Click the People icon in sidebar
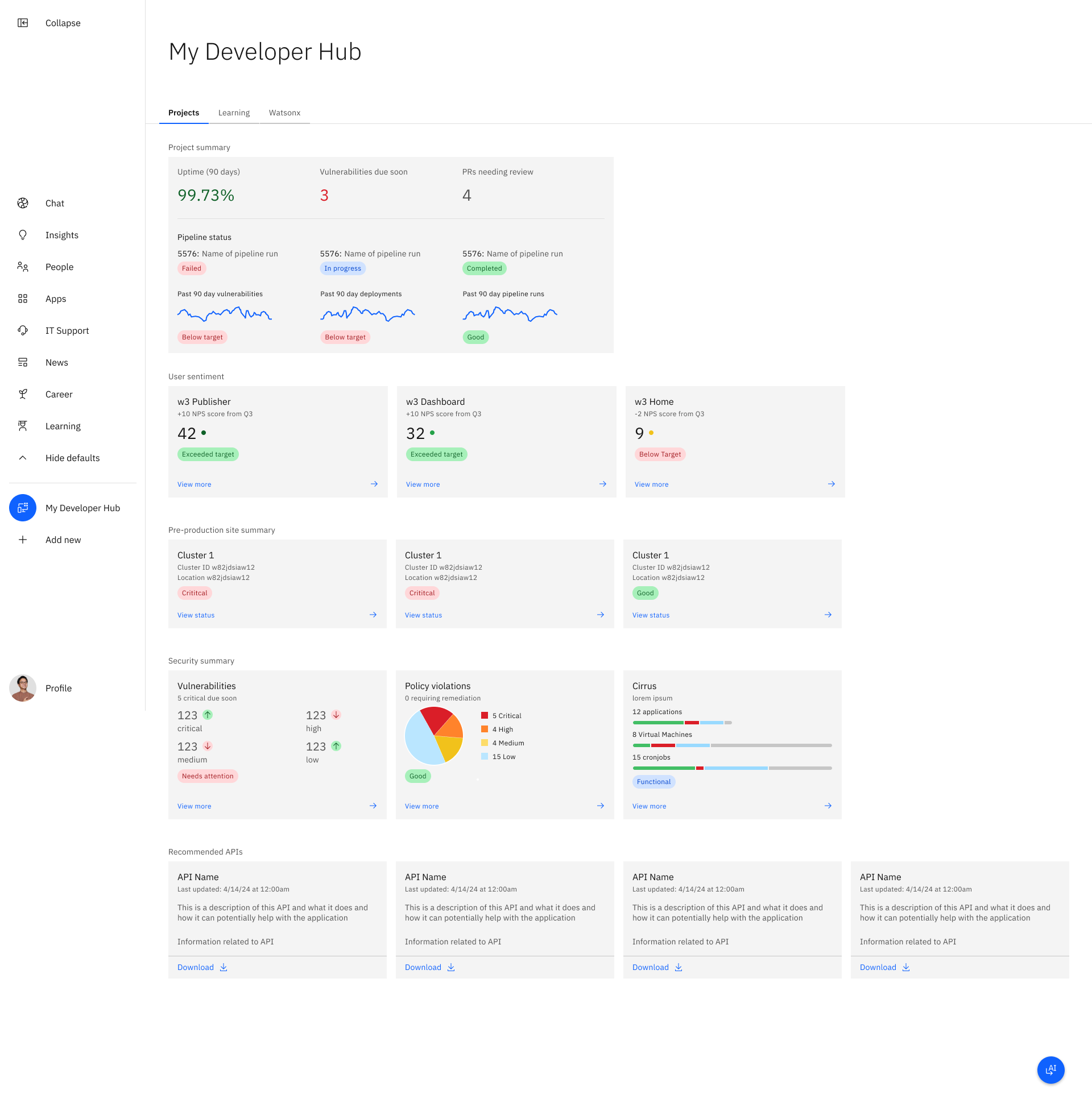The image size is (1092, 1111). [23, 267]
